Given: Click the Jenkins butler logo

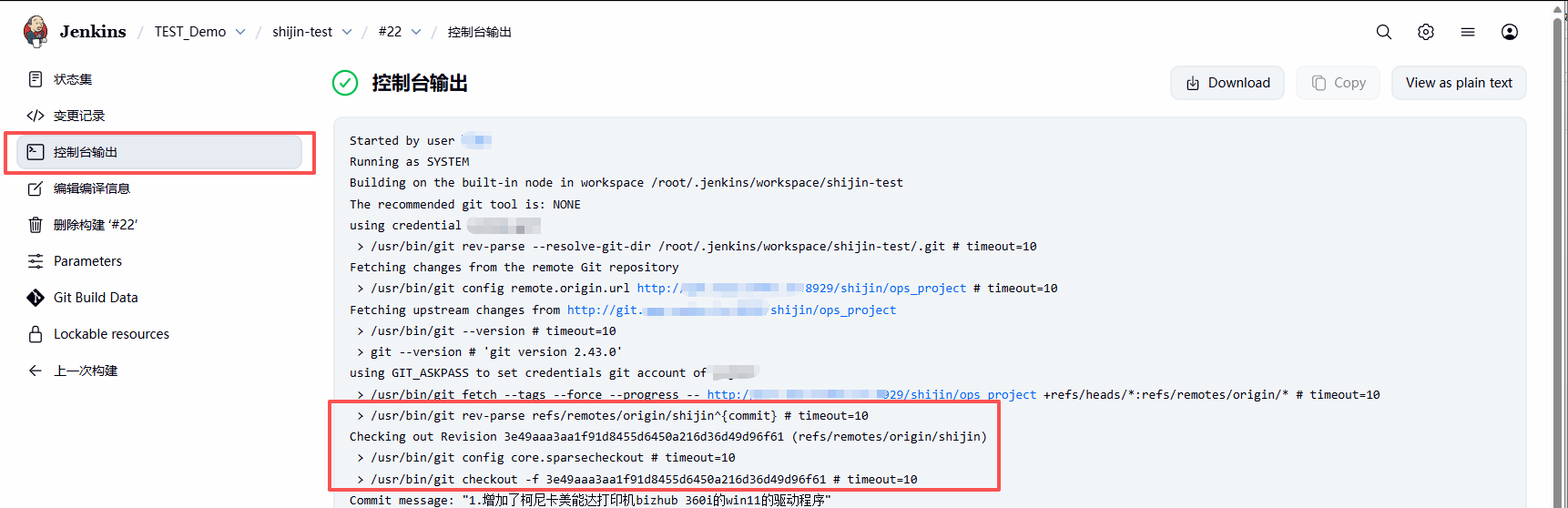Looking at the screenshot, I should (x=36, y=31).
